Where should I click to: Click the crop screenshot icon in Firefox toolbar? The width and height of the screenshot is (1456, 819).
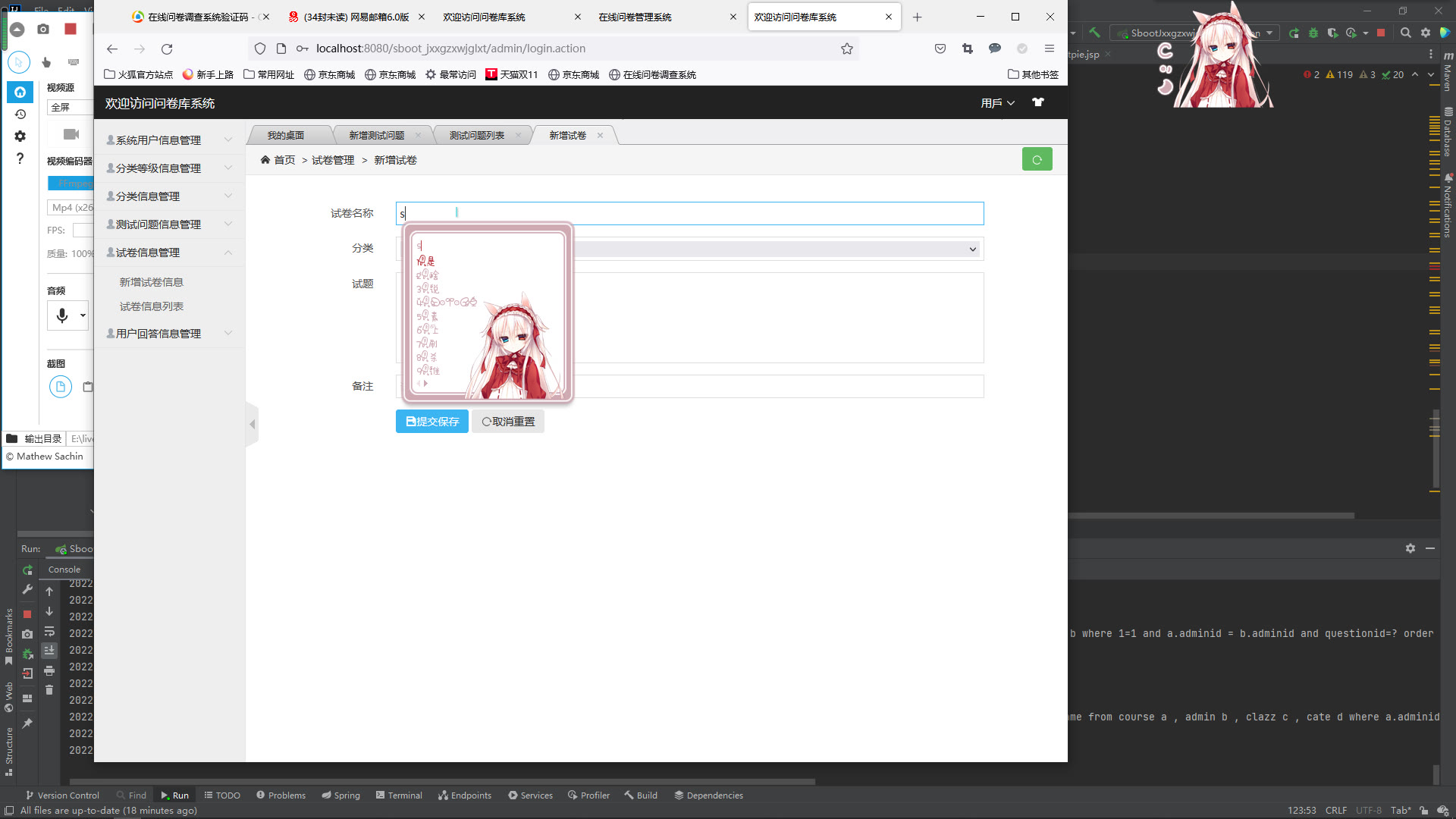[x=968, y=49]
